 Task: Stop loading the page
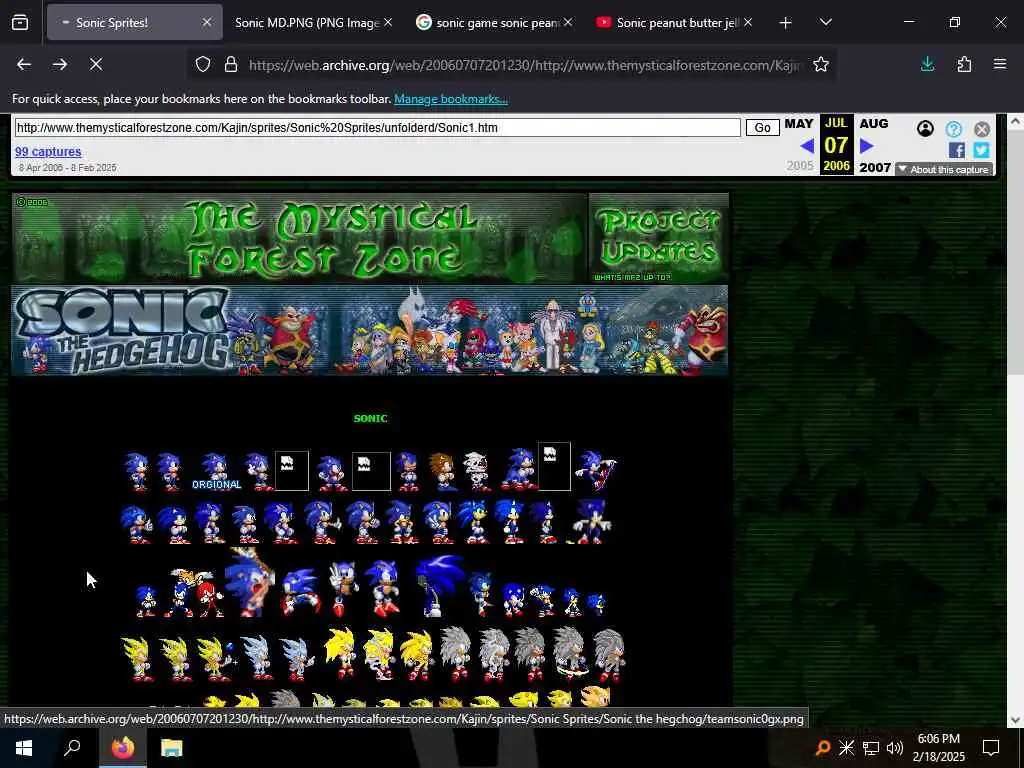click(x=96, y=65)
